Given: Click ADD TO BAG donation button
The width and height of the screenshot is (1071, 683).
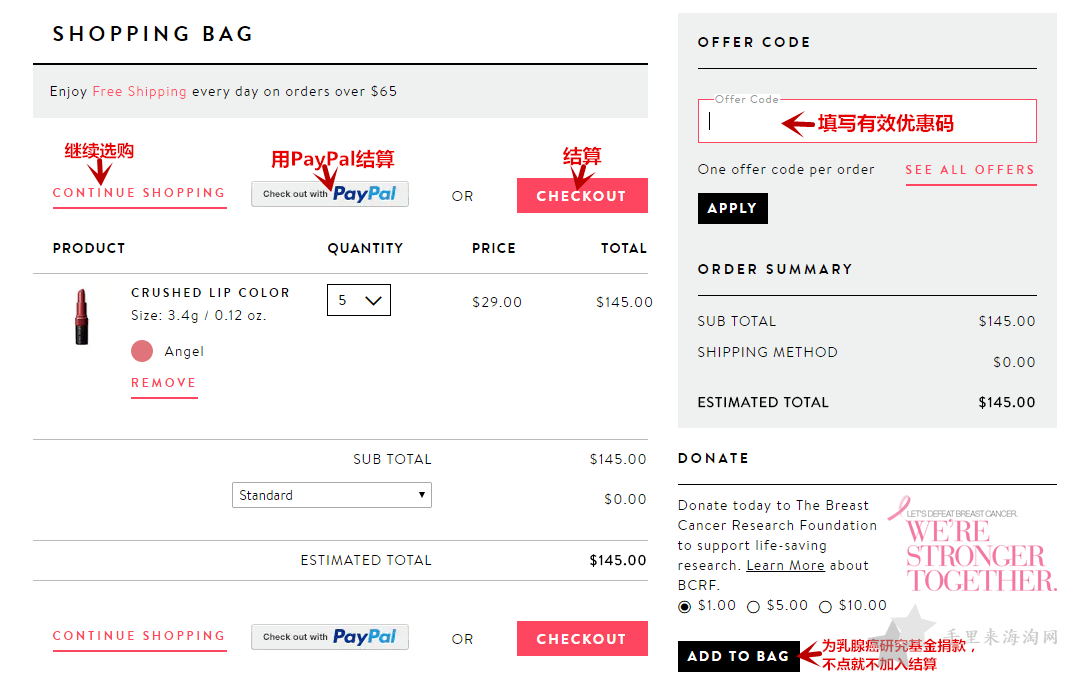Looking at the screenshot, I should 738,656.
